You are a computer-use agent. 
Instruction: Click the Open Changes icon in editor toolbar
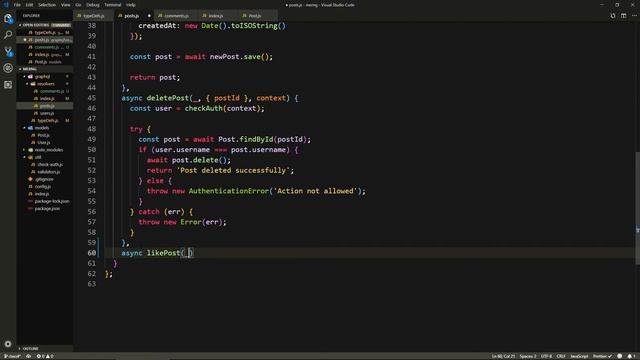pos(613,16)
